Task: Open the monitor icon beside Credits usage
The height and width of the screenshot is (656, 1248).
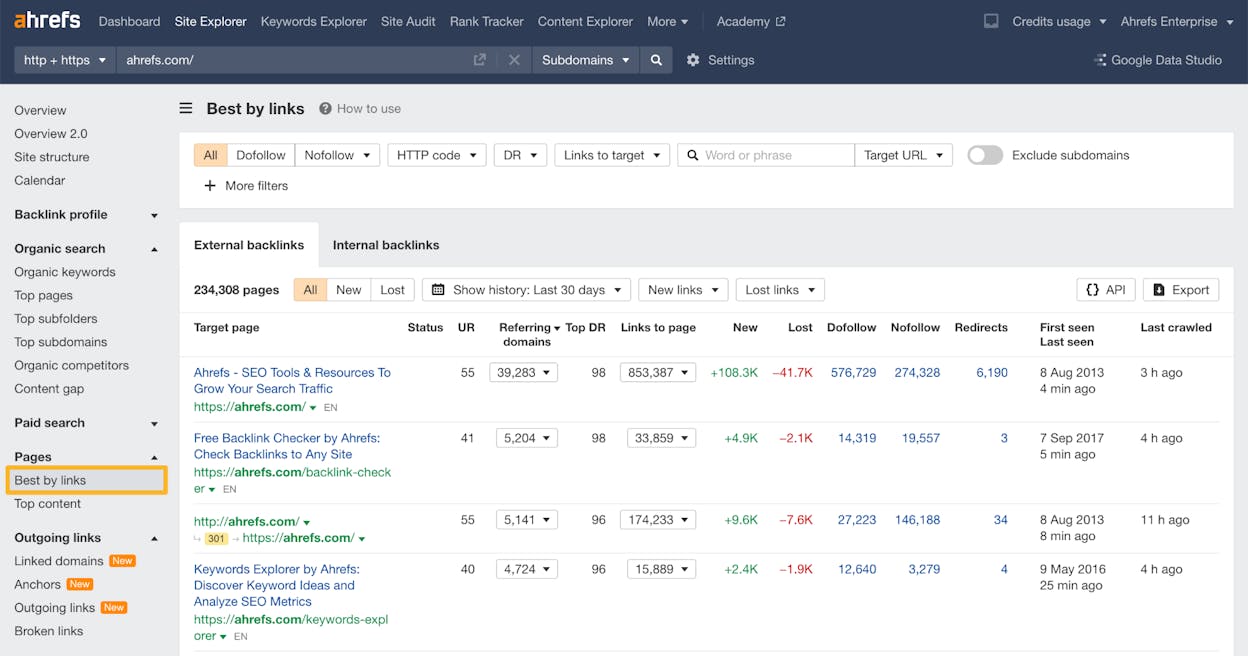Action: tap(991, 21)
